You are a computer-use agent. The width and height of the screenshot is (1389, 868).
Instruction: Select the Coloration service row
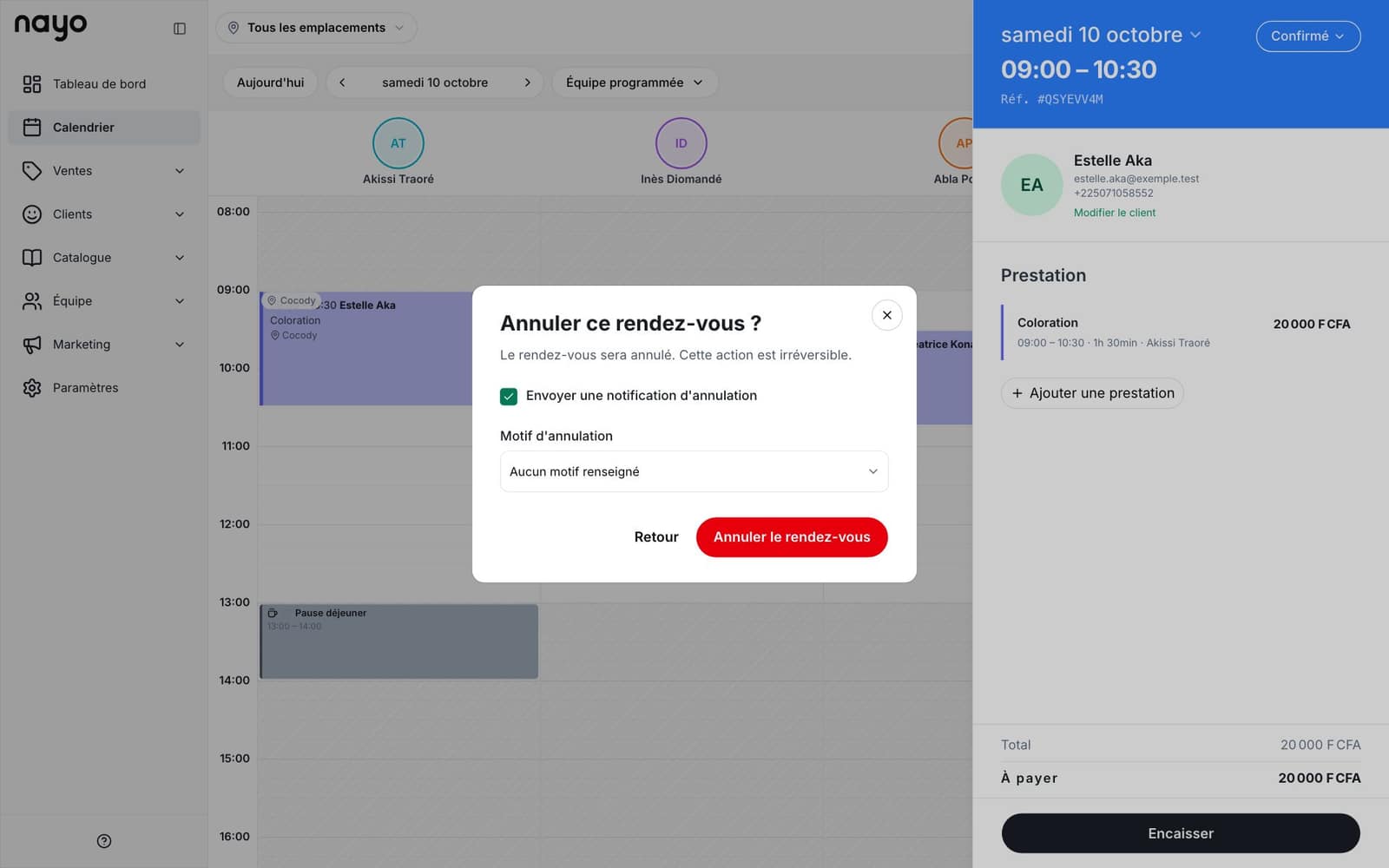click(1181, 332)
